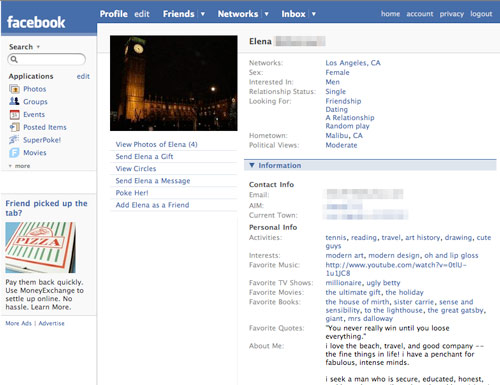Go to home link
The image size is (500, 385).
click(x=390, y=14)
